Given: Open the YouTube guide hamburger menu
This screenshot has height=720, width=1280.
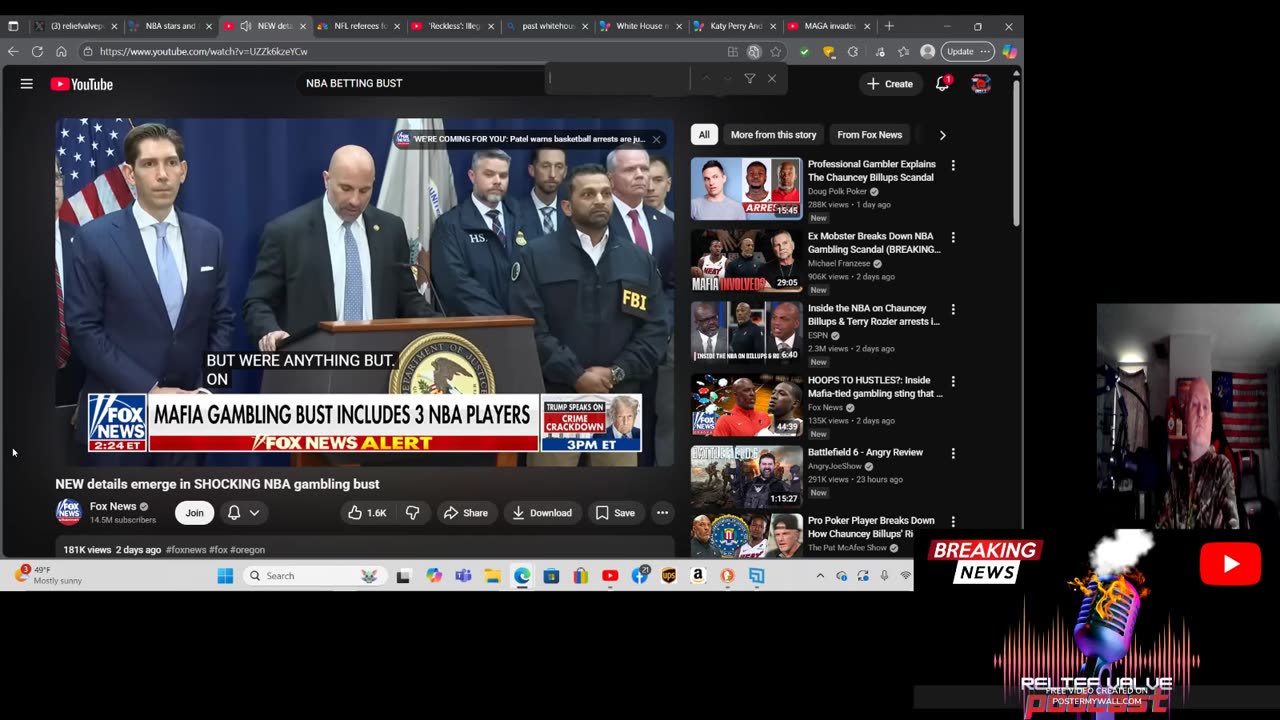Looking at the screenshot, I should (x=27, y=84).
